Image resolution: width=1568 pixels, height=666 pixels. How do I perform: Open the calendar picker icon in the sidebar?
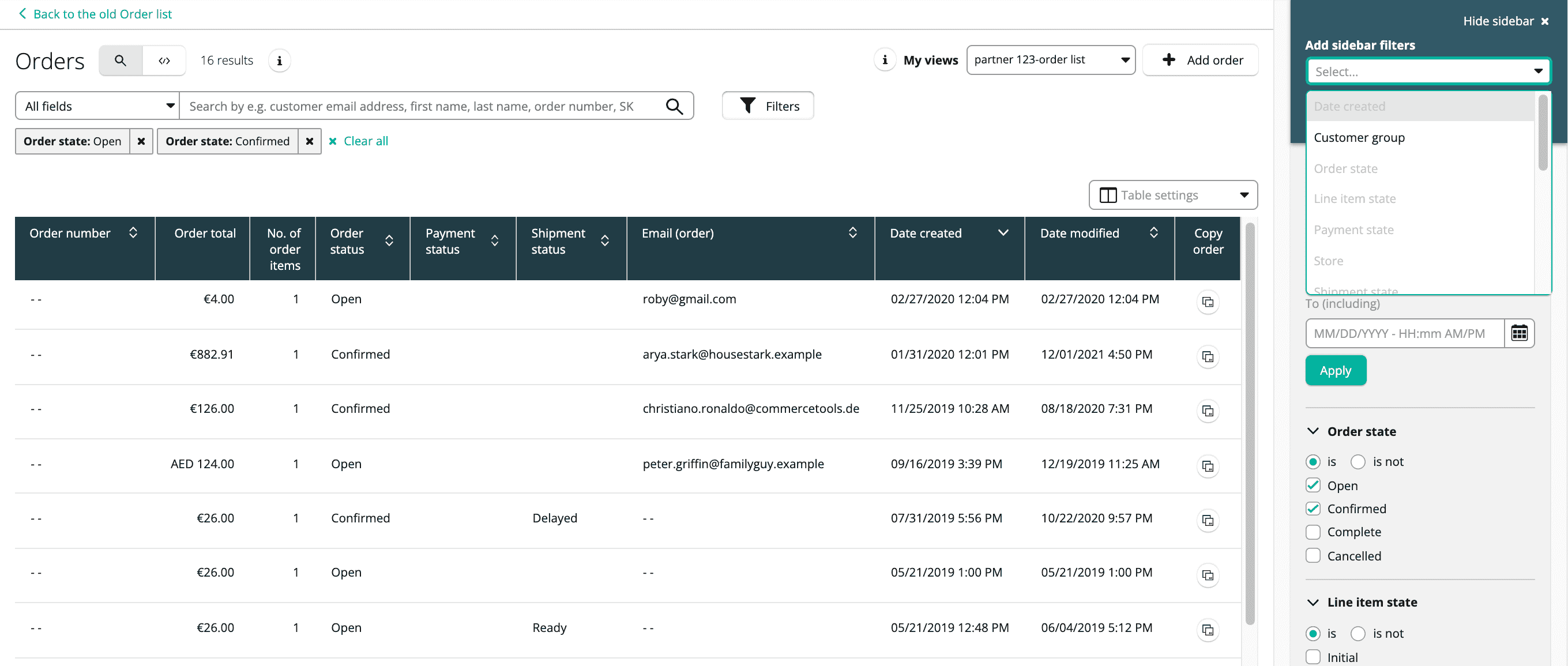click(x=1519, y=333)
